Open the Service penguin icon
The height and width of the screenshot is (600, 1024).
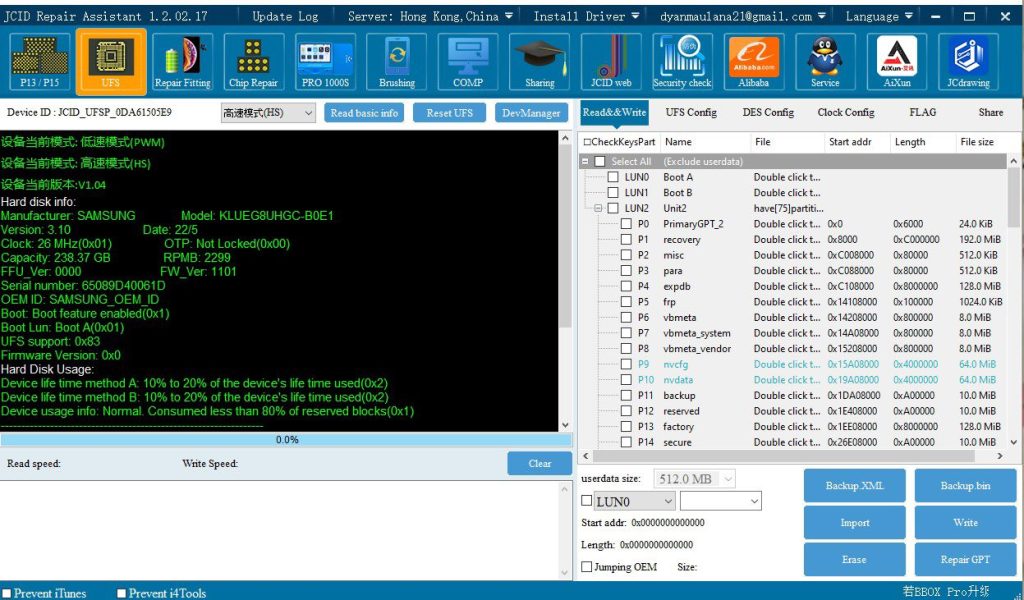click(x=825, y=61)
